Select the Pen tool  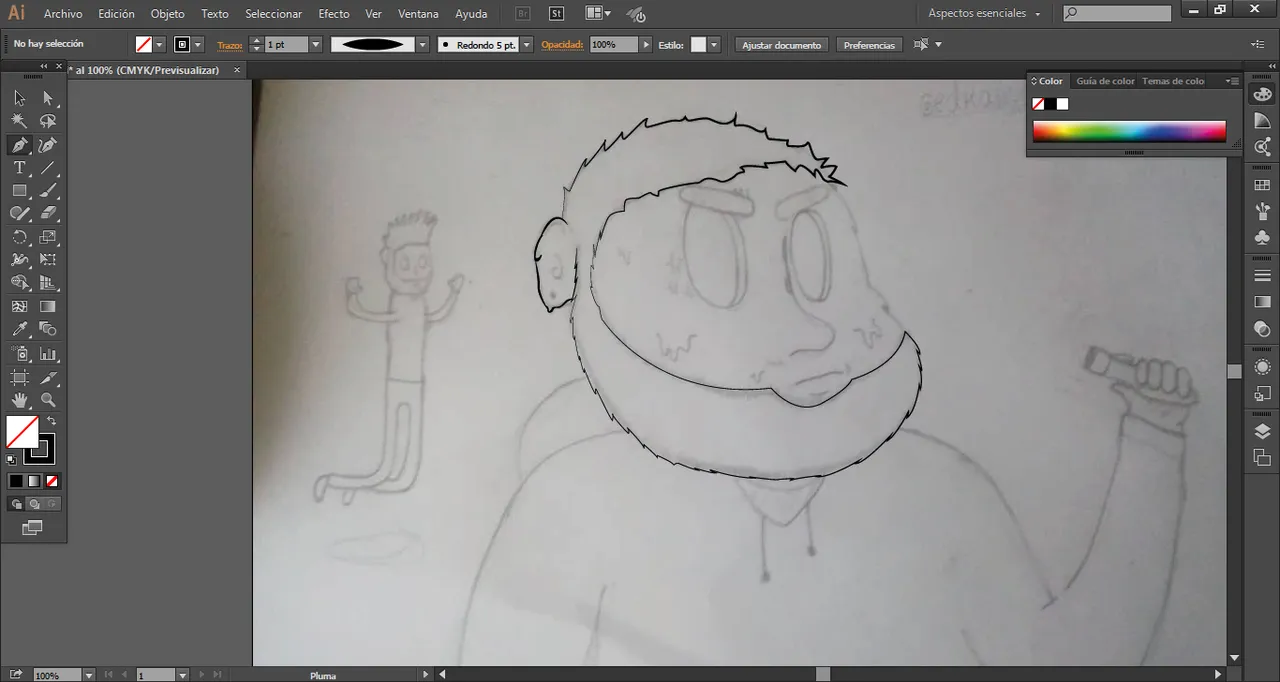(20, 144)
